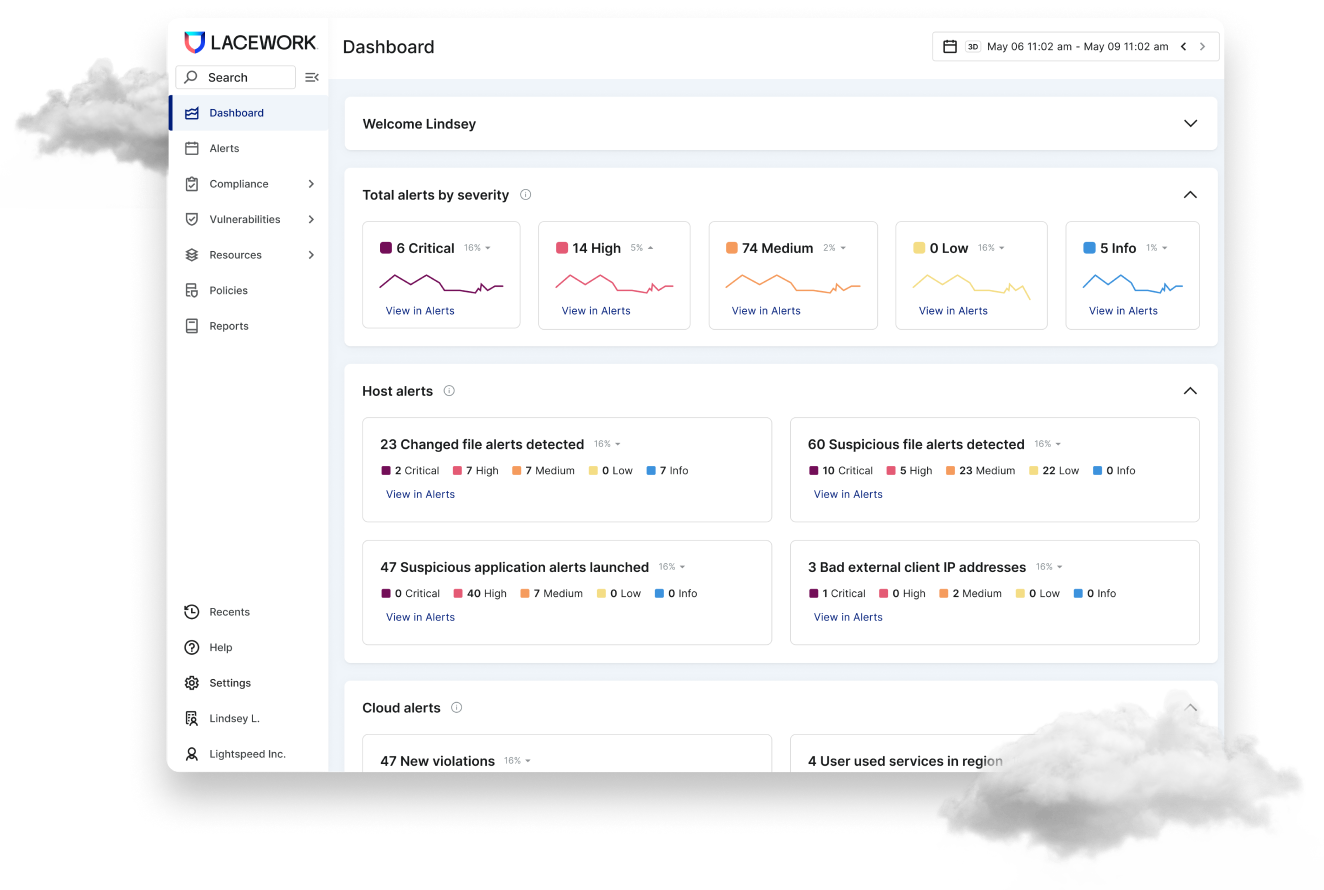The height and width of the screenshot is (890, 1324).
Task: Go to next date range with right arrow
Action: 1203,46
